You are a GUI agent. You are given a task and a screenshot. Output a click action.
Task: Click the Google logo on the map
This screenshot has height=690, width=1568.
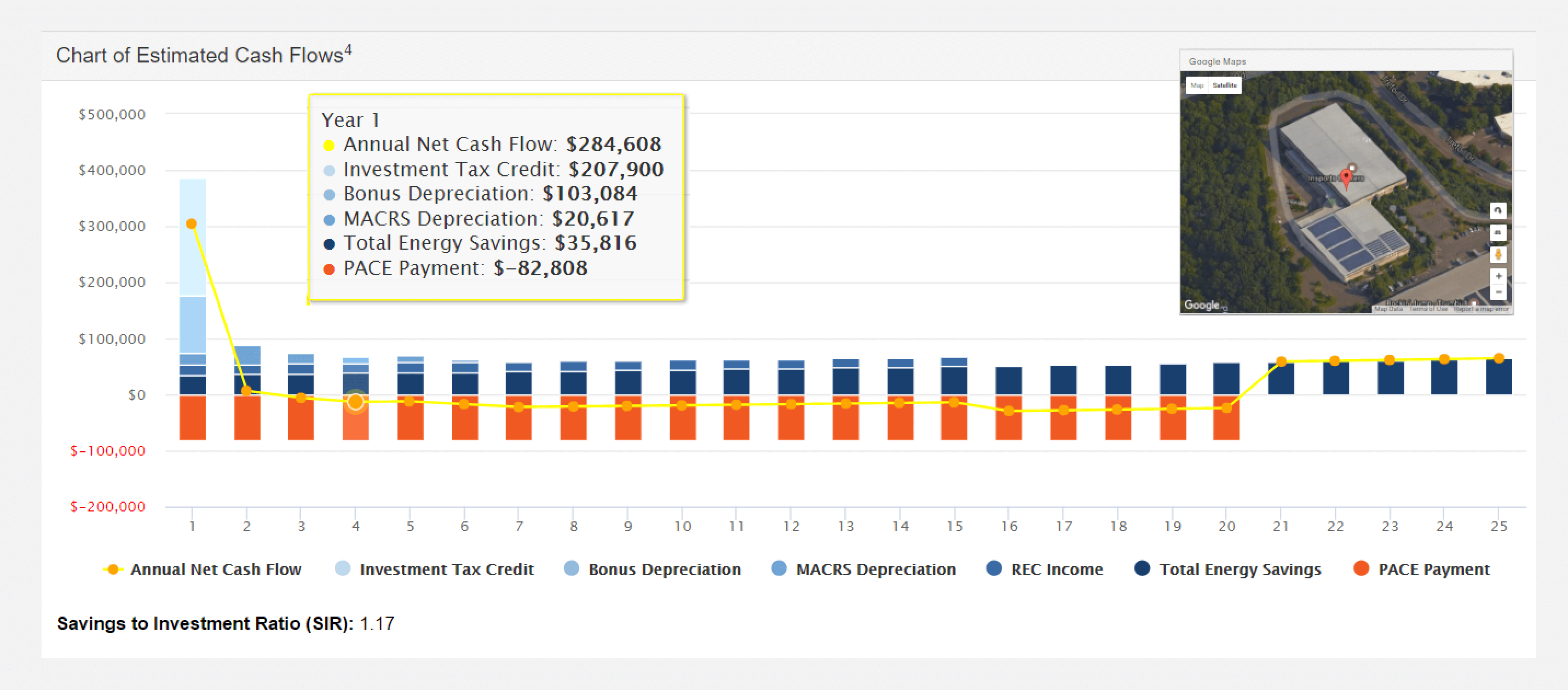(1202, 305)
